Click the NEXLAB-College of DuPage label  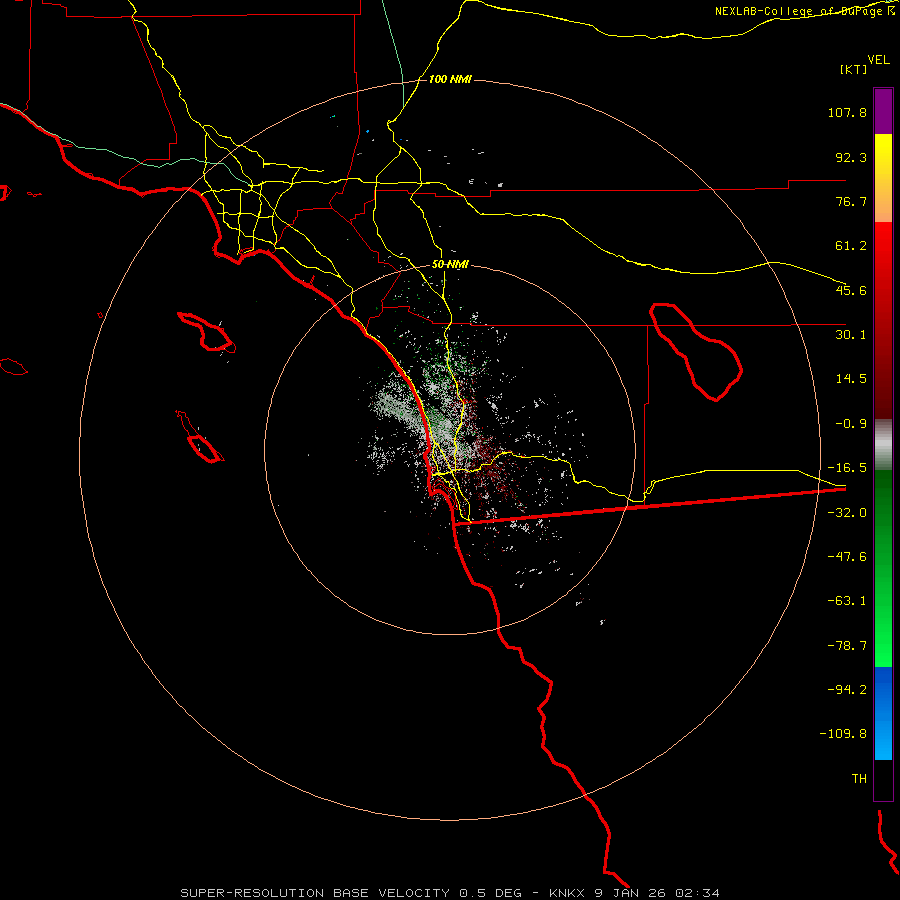pyautogui.click(x=800, y=11)
